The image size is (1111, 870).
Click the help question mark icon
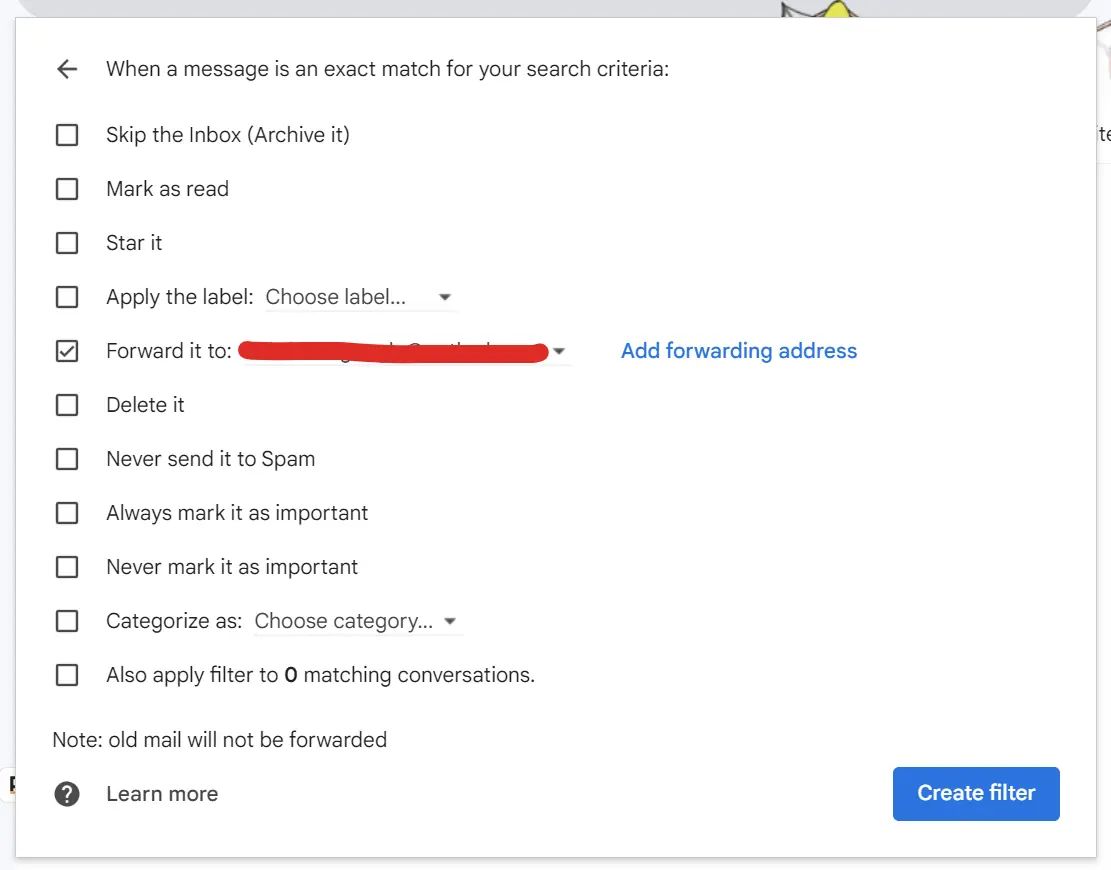click(67, 794)
